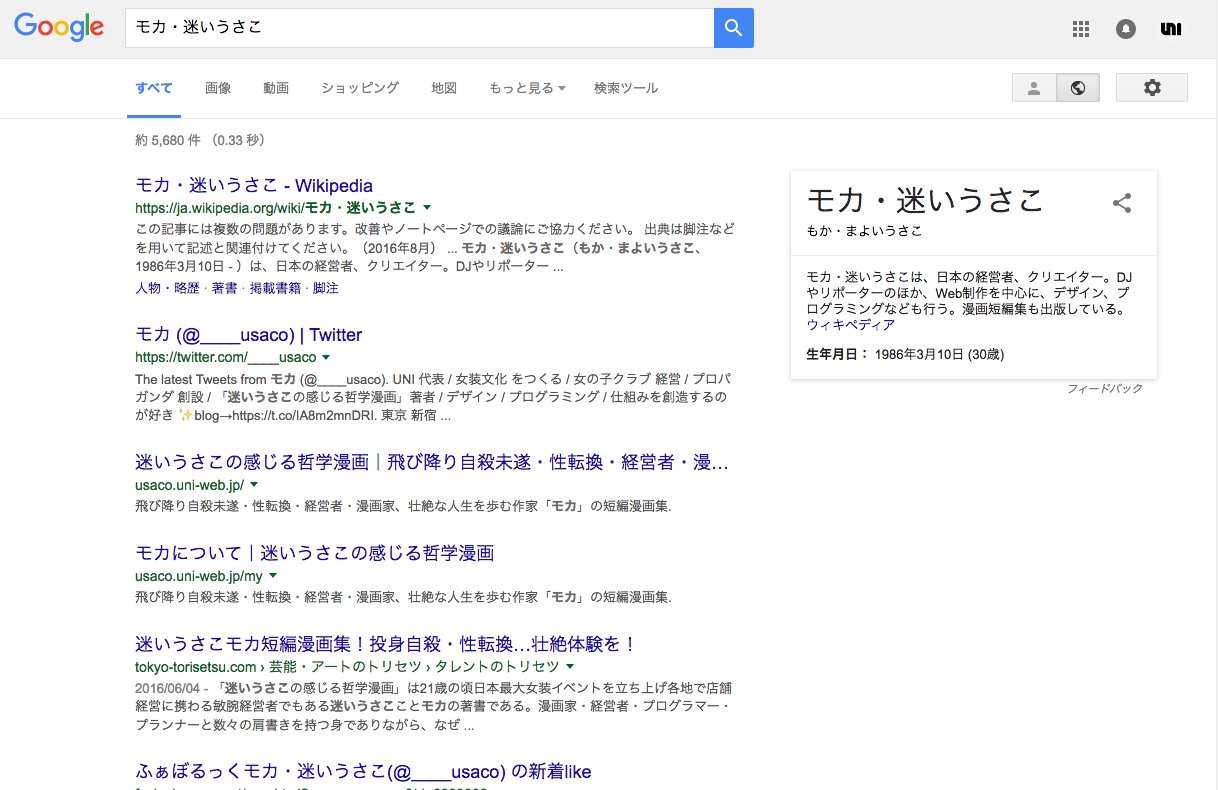This screenshot has height=790, width=1218.
Task: Click the blue search magnifier button
Action: 733,28
